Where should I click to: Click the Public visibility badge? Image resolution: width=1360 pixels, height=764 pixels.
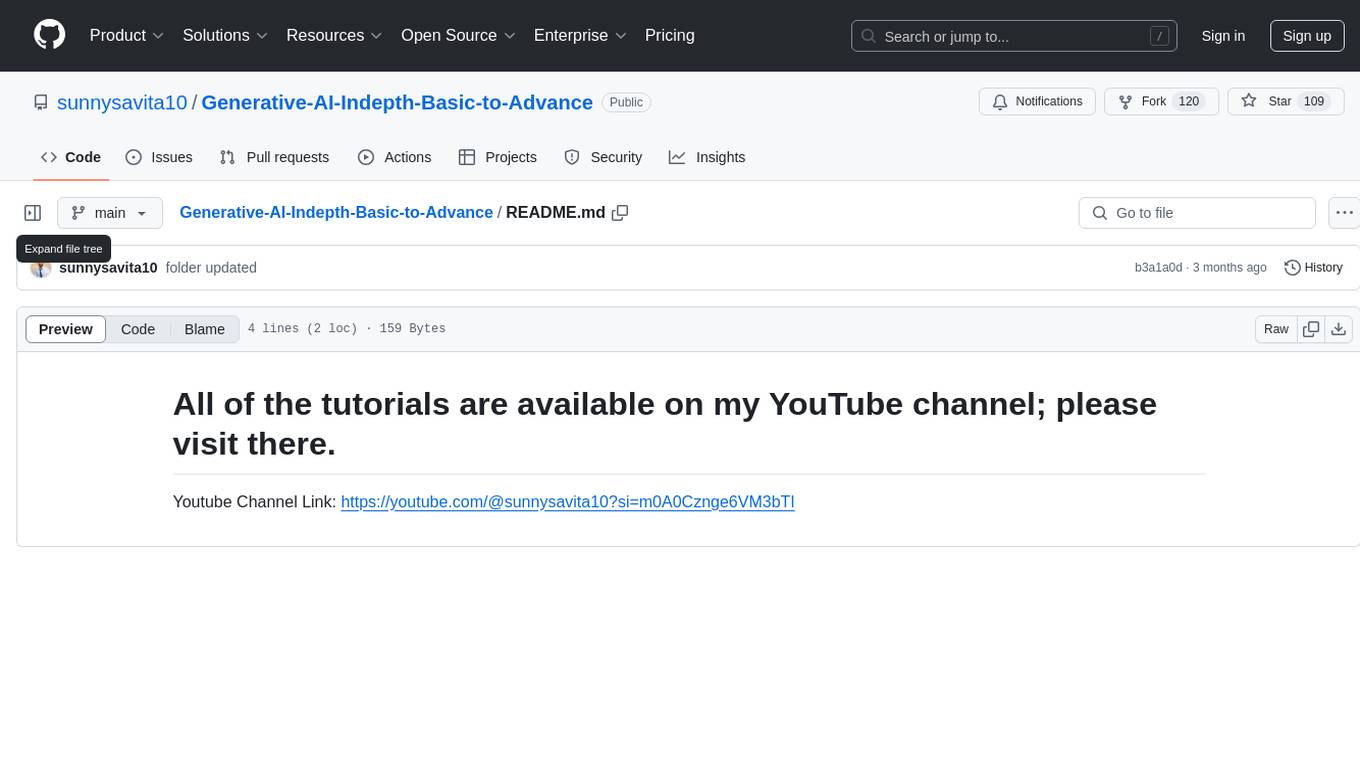(626, 102)
